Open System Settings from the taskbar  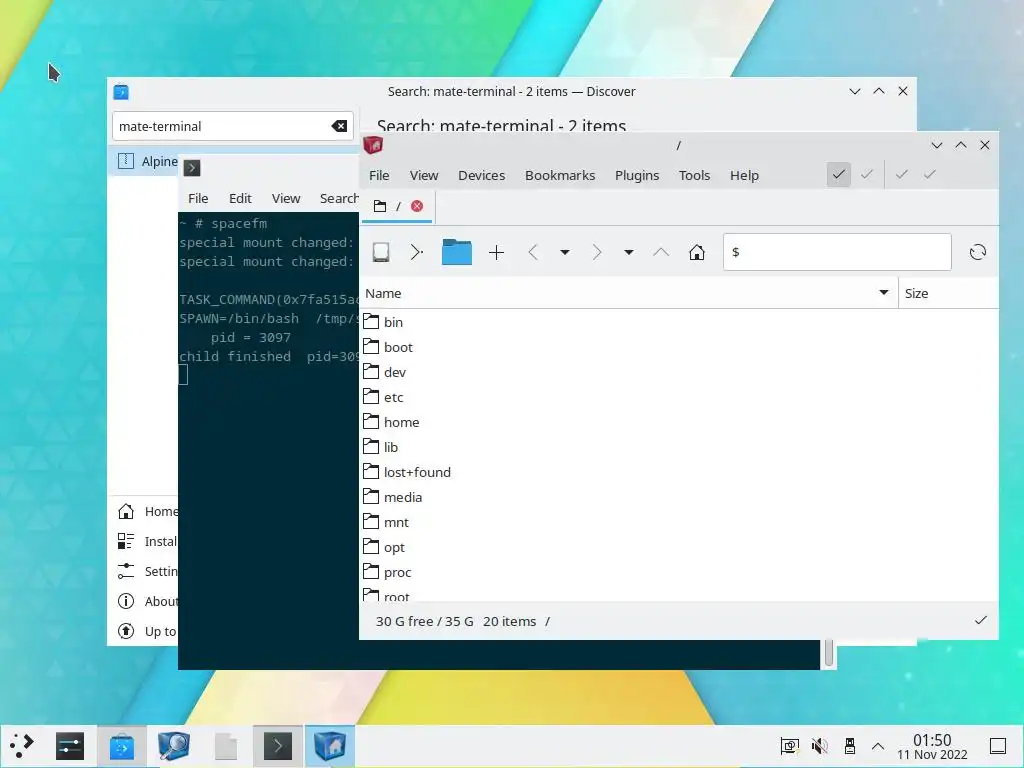coord(70,746)
